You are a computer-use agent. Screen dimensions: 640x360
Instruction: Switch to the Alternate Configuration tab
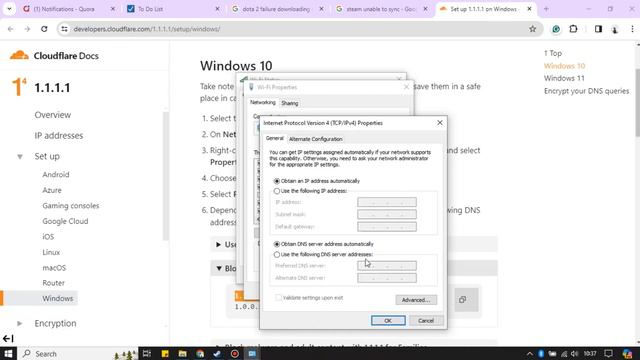click(316, 139)
